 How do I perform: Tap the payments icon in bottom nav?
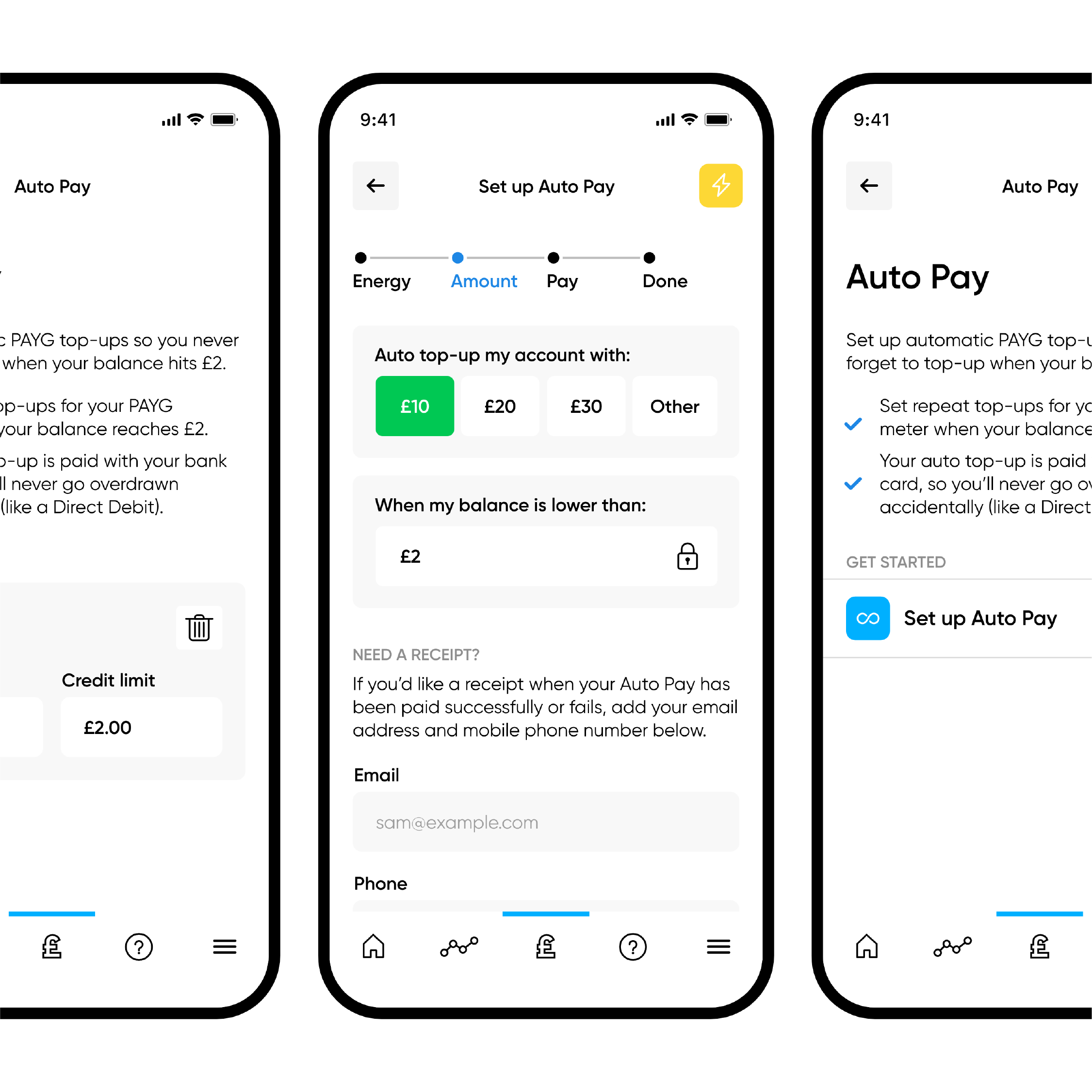pyautogui.click(x=546, y=950)
